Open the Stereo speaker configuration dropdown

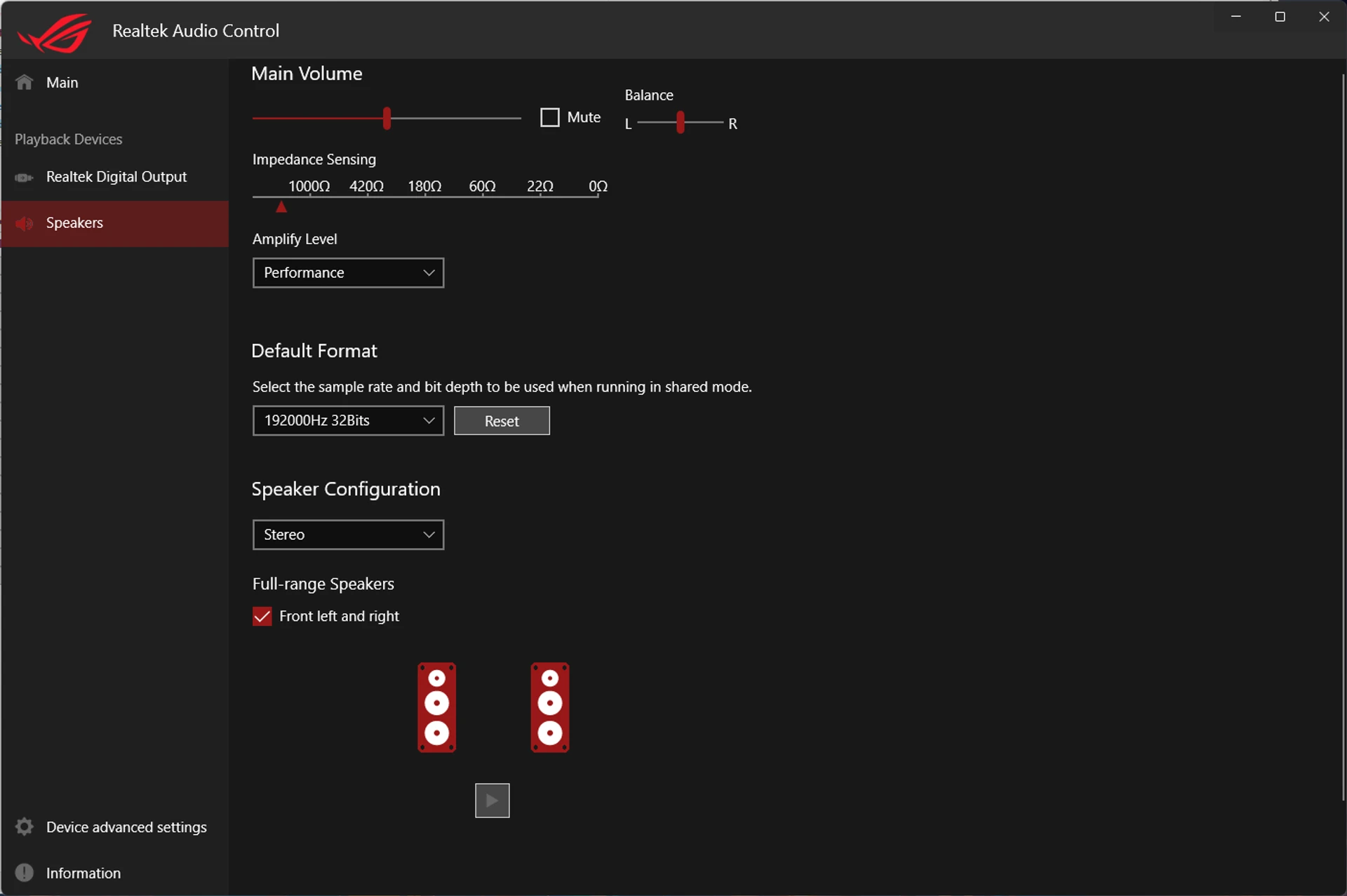348,535
